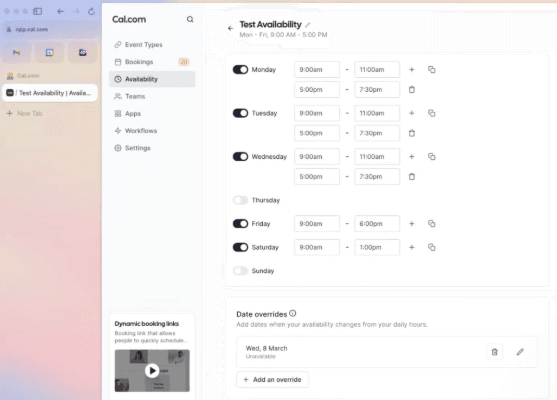Viewport: 557px width, 400px height.
Task: Open Tuesday's 11:00am end time dropdown
Action: pyautogui.click(x=377, y=113)
